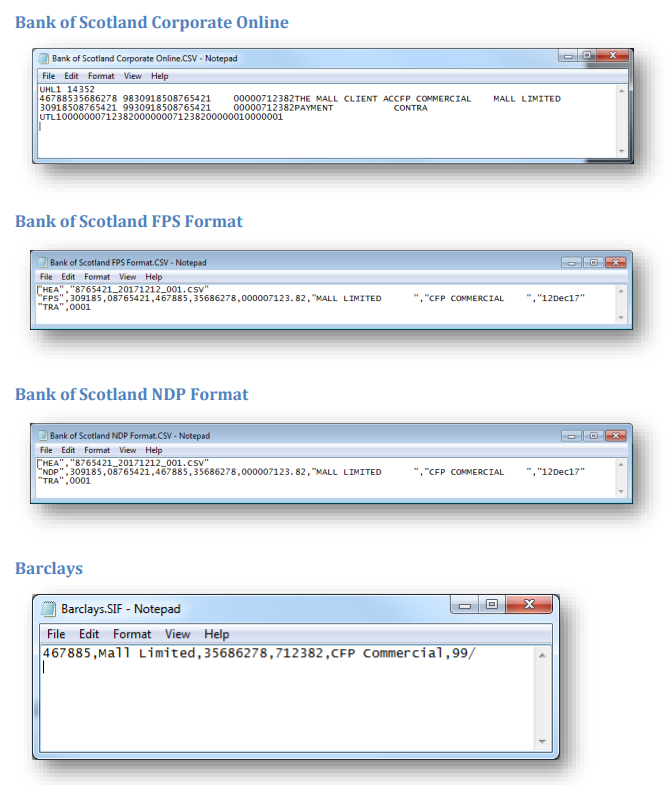Open Help menu in FPS Format Notepad window
The height and width of the screenshot is (785, 666).
tap(154, 277)
